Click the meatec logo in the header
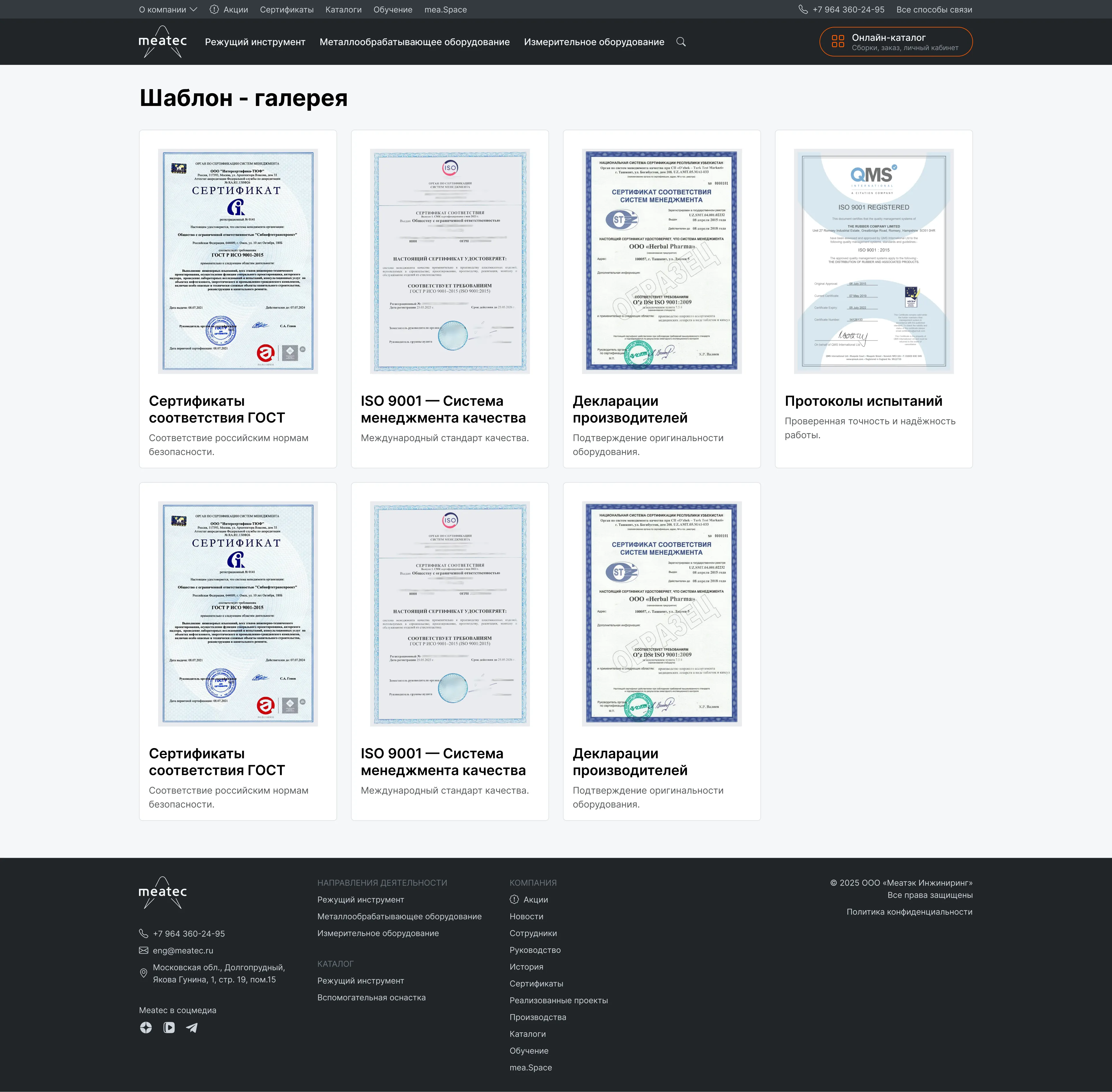Screen dimensions: 1112x1092 (x=163, y=42)
